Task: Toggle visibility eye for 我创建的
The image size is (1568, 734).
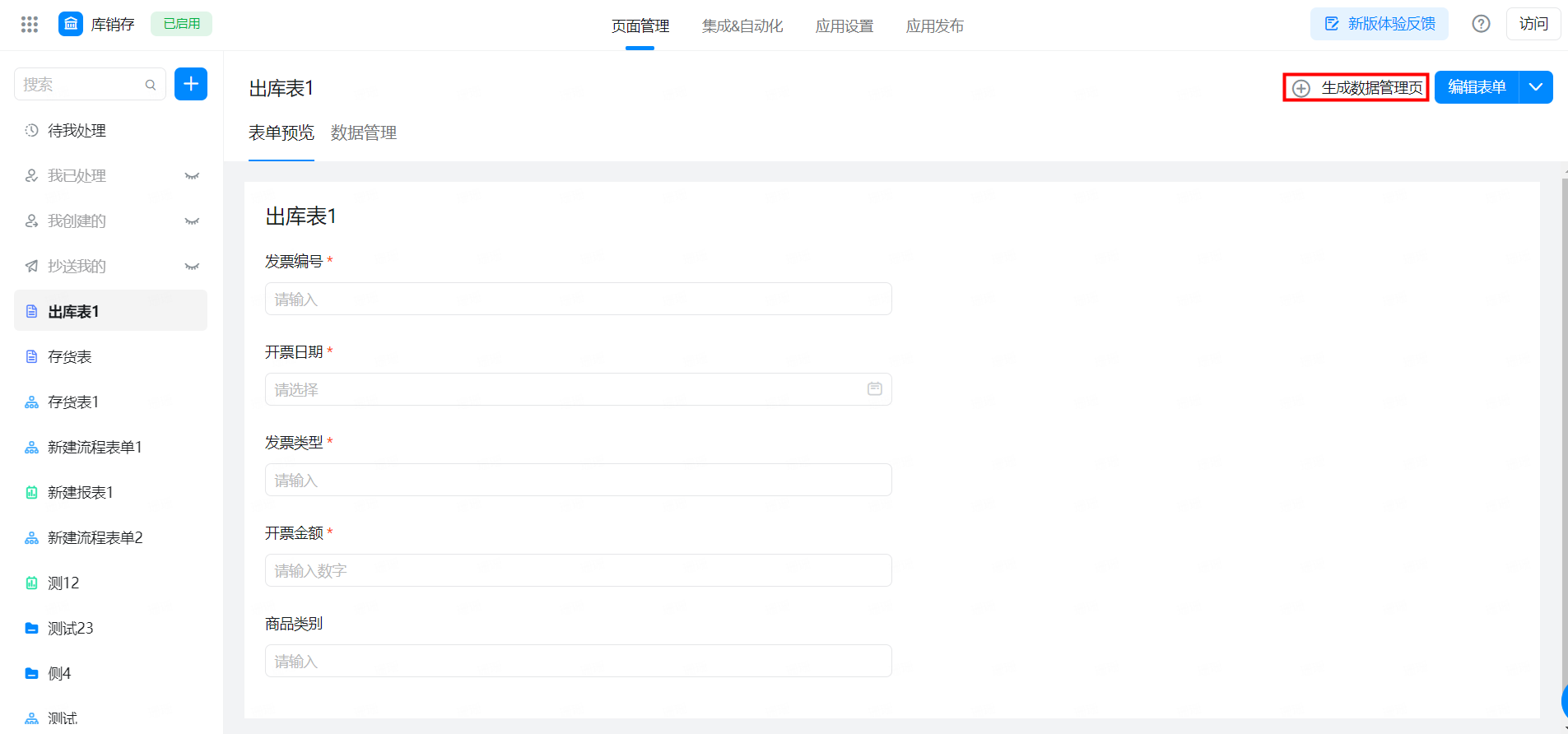Action: tap(192, 221)
